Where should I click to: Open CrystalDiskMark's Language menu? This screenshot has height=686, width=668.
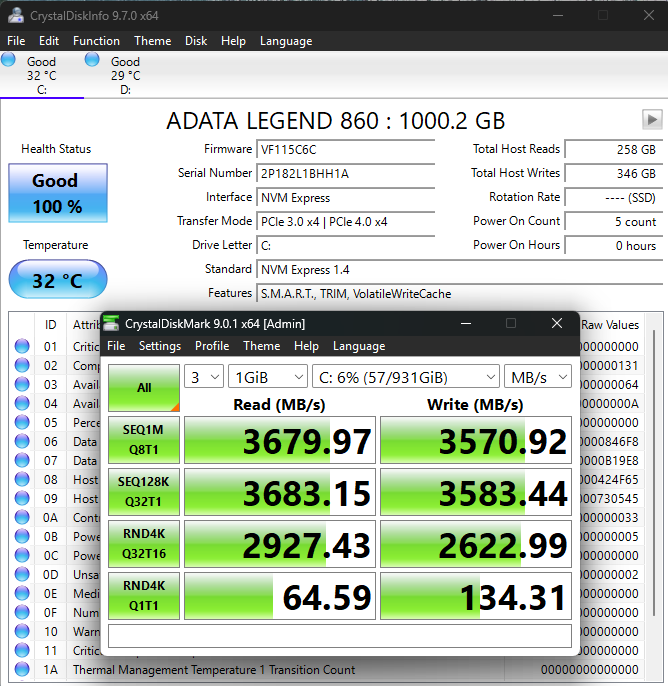point(359,346)
